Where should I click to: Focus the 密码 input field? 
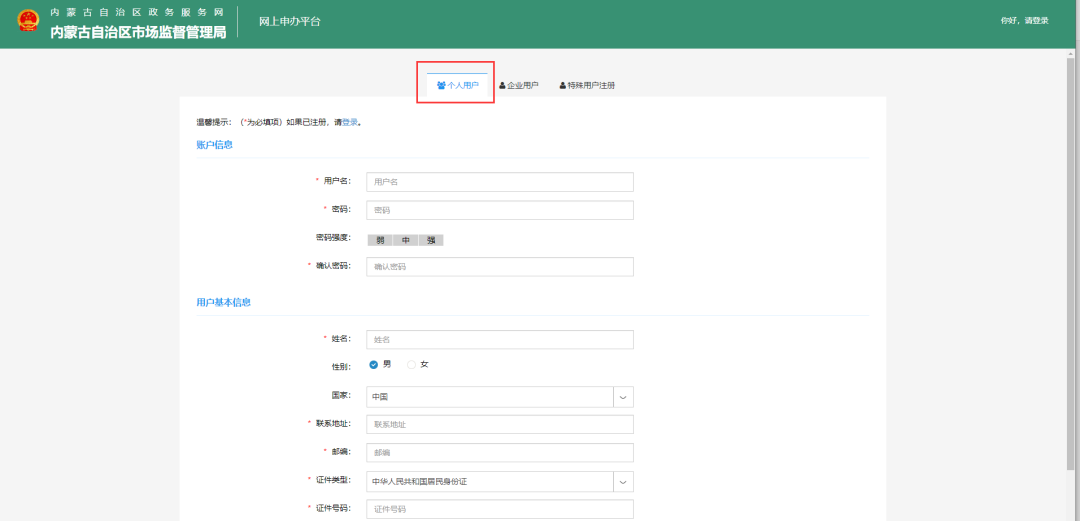click(x=499, y=210)
